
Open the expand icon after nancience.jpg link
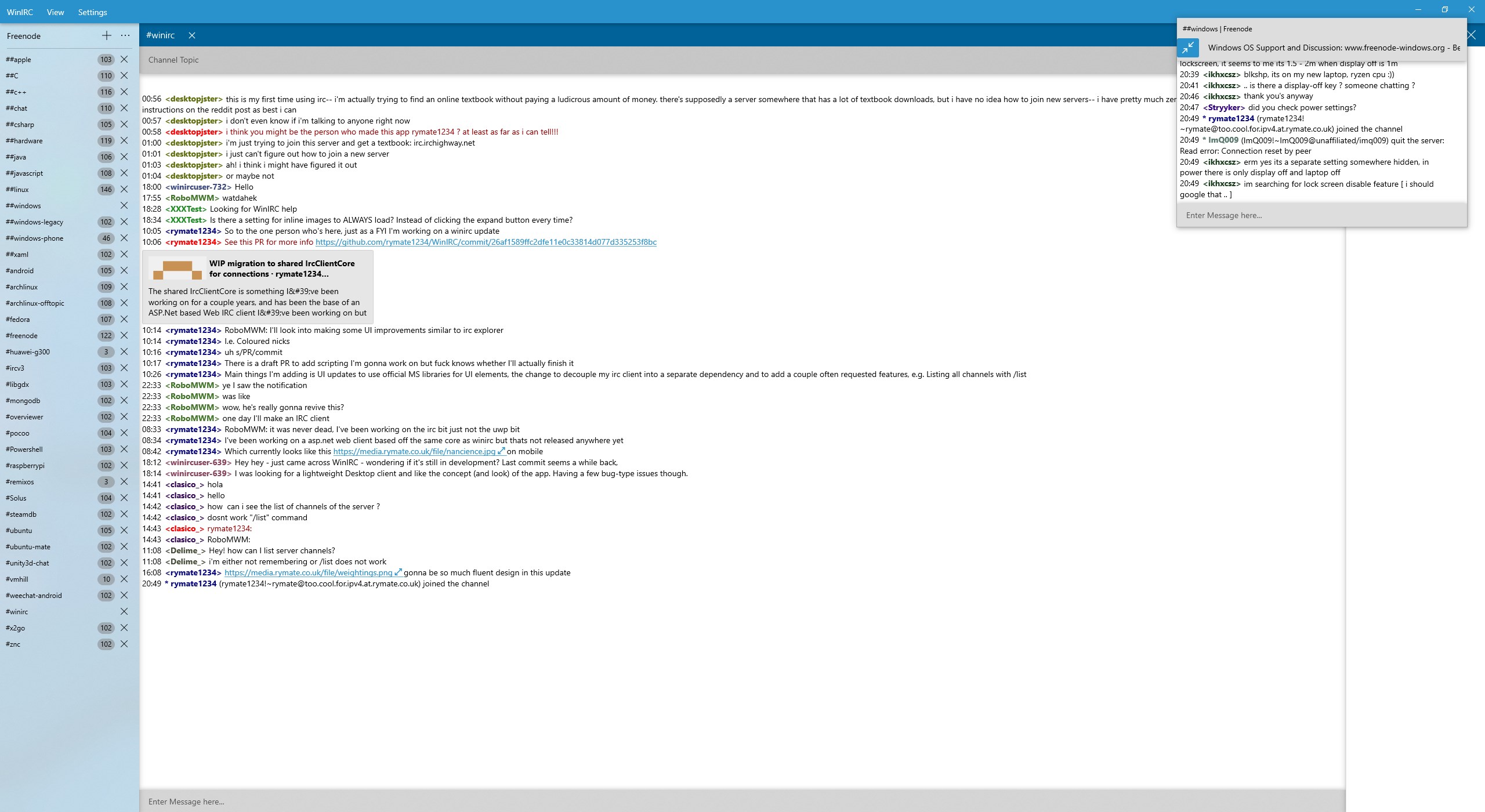(x=502, y=451)
